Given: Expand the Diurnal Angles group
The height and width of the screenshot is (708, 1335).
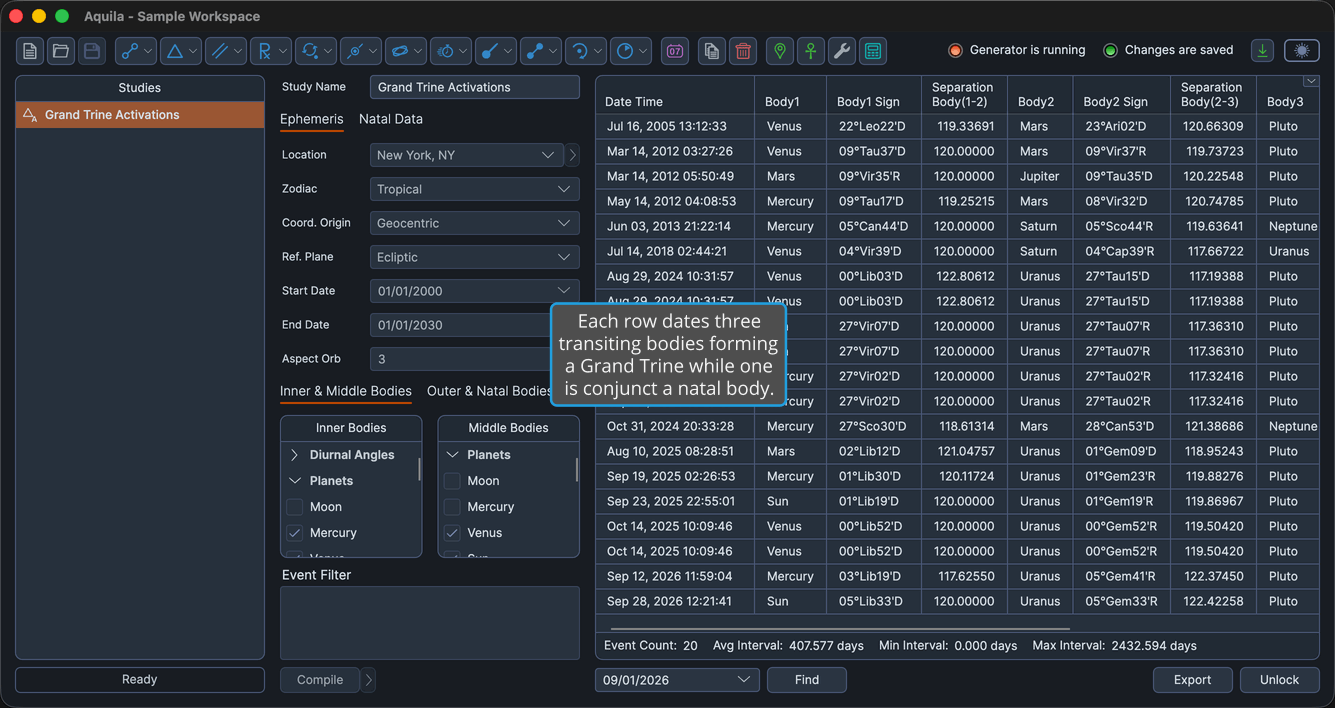Looking at the screenshot, I should 295,455.
